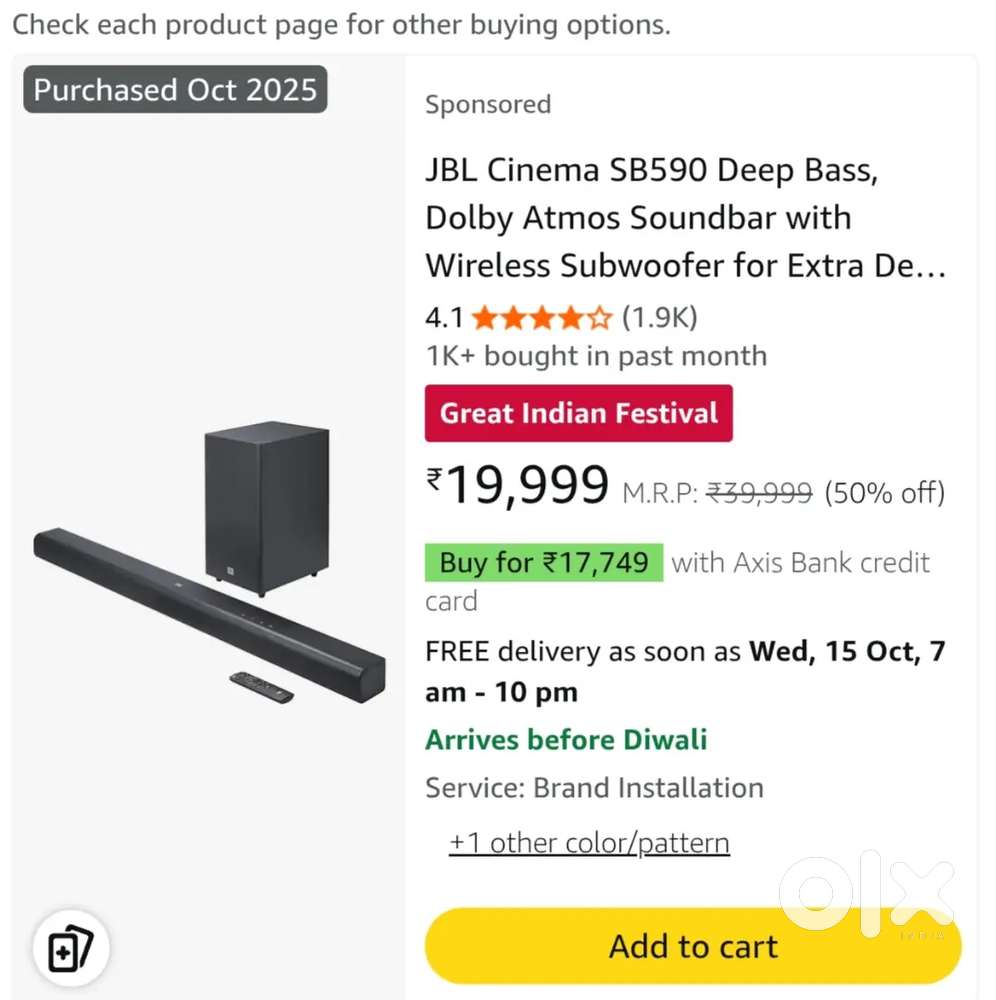Click Service: Brand Installation text

594,788
